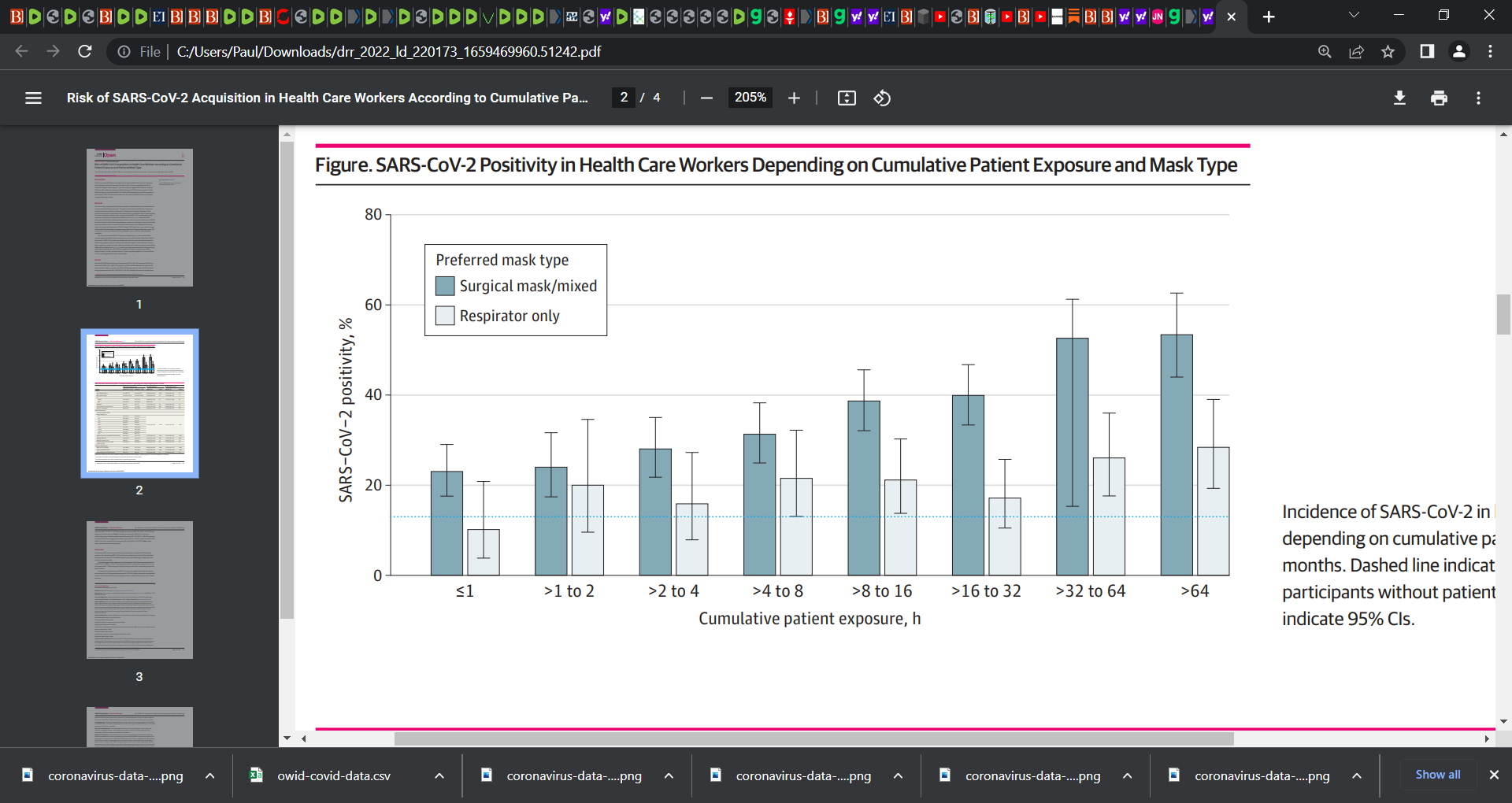
Task: Select page 1 thumbnail
Action: tap(139, 217)
